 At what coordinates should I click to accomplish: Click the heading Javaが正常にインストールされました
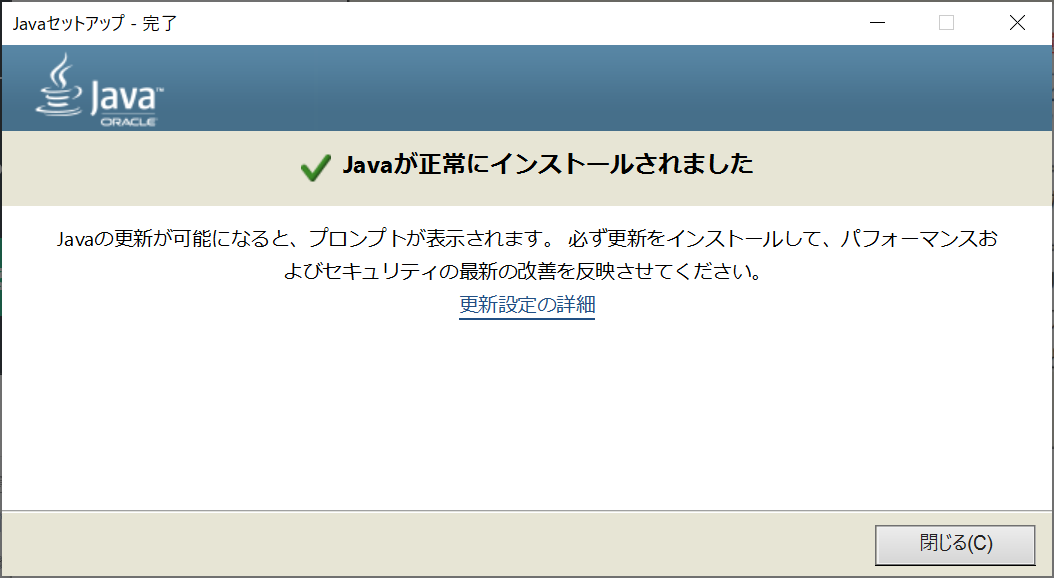pos(548,165)
